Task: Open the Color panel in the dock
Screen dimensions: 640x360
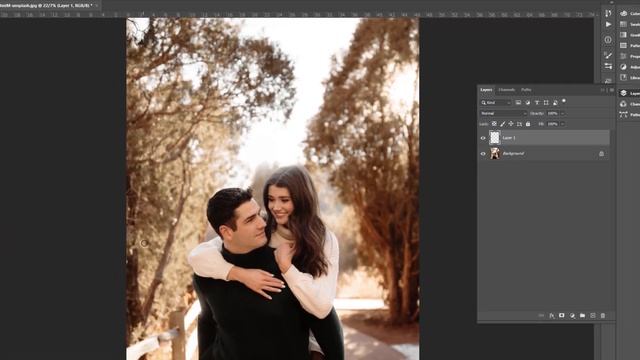Action: tap(629, 13)
